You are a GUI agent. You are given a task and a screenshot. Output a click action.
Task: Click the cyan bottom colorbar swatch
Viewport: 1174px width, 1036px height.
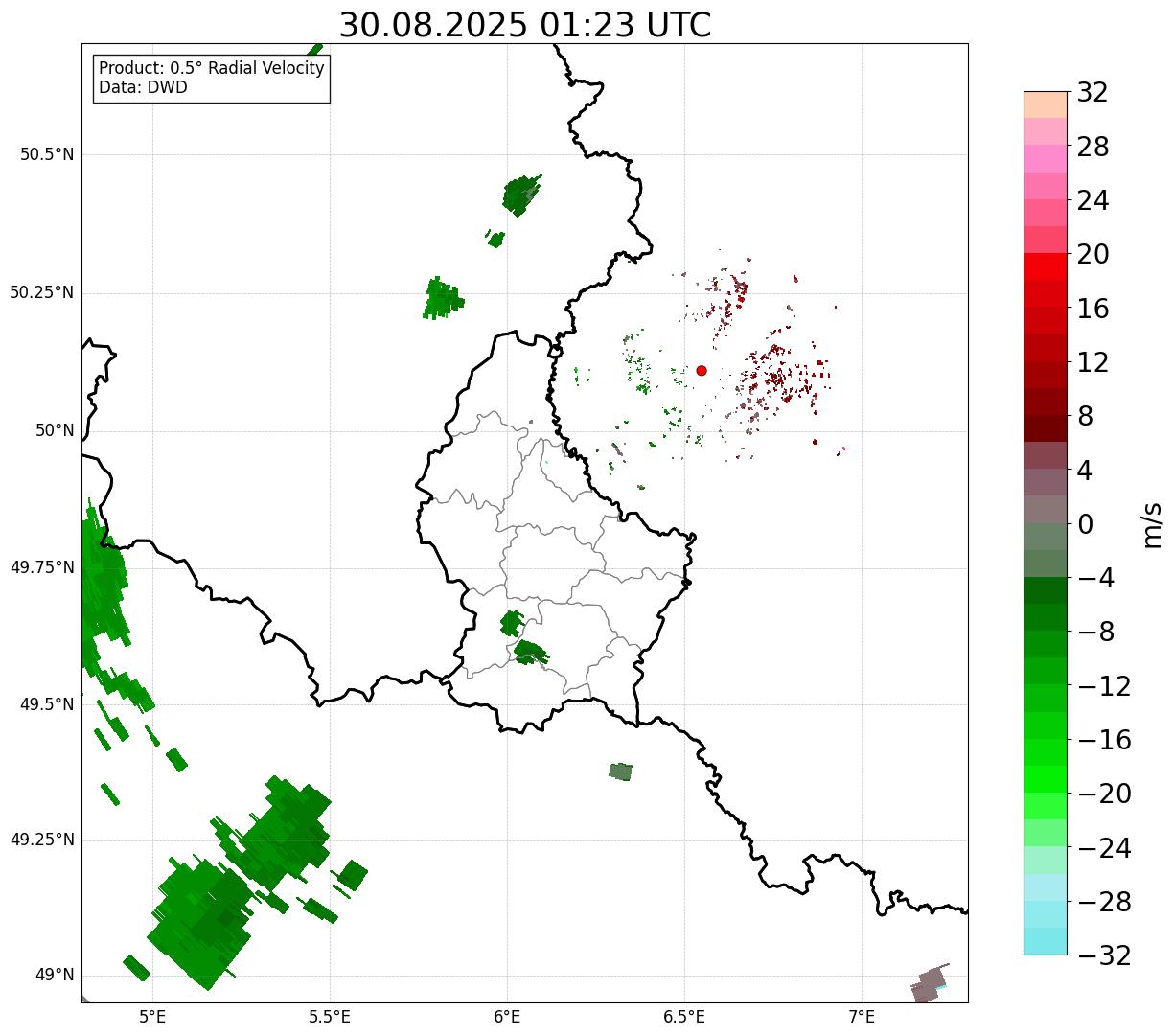tap(1046, 942)
